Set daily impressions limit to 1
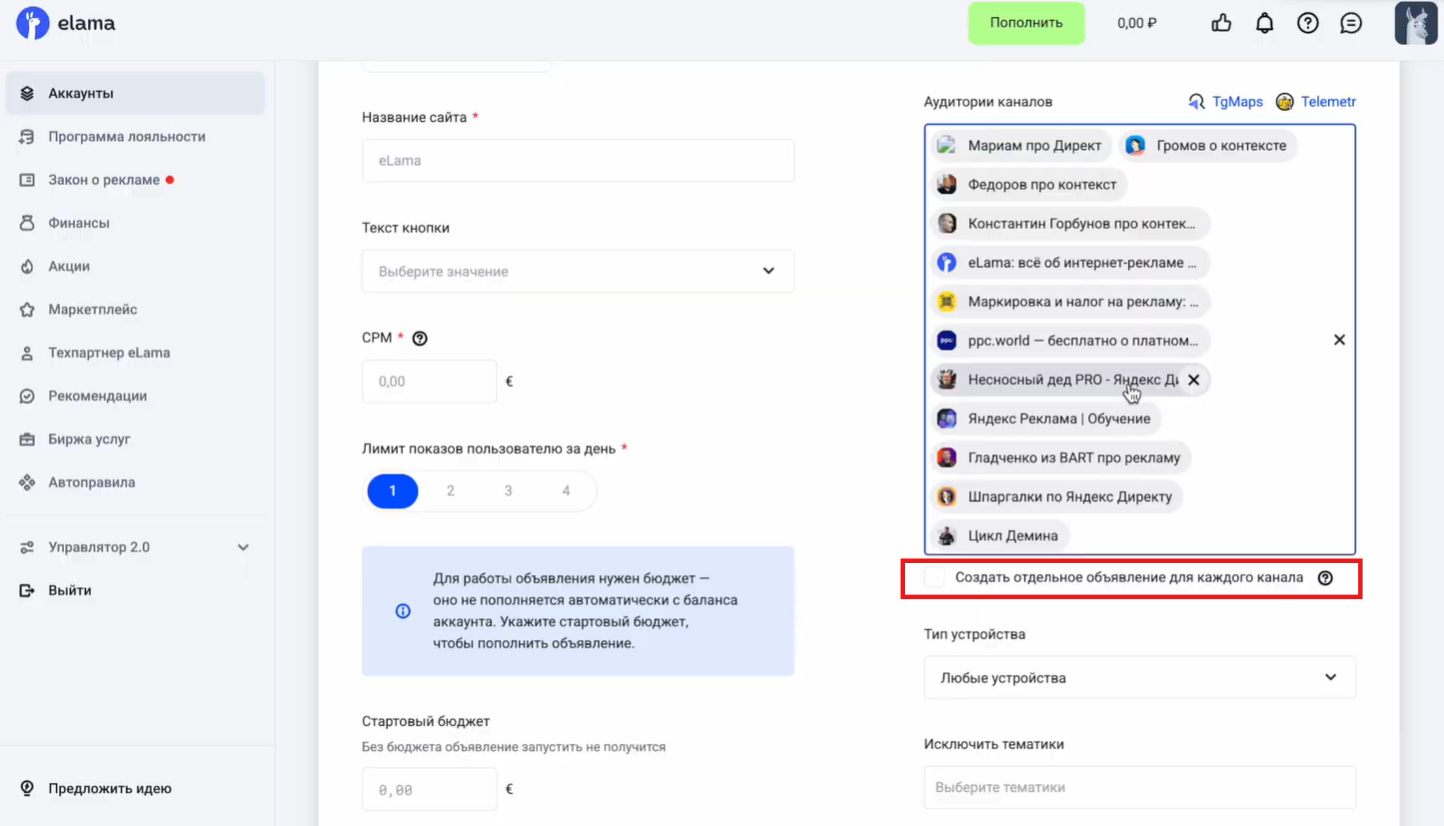 pos(392,491)
